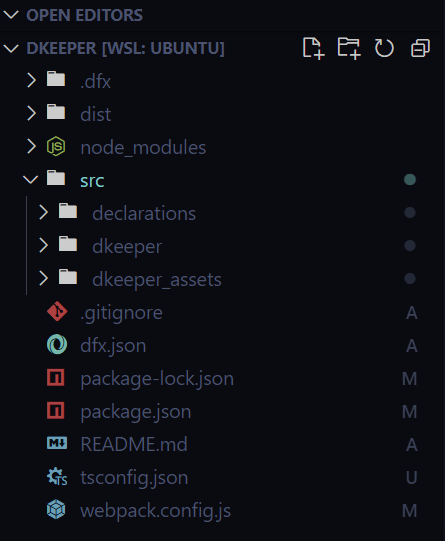The width and height of the screenshot is (445, 541).
Task: Click the webpack cube icon
Action: click(56, 509)
